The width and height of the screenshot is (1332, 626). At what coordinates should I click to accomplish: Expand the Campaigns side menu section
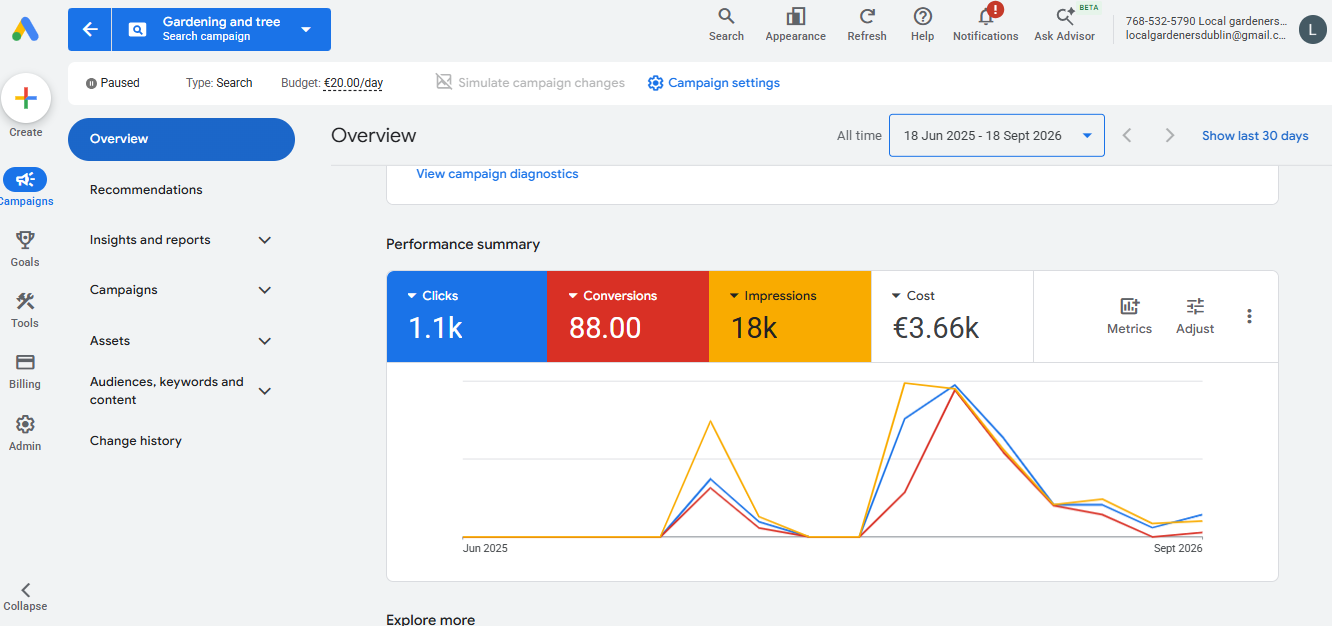pyautogui.click(x=181, y=290)
